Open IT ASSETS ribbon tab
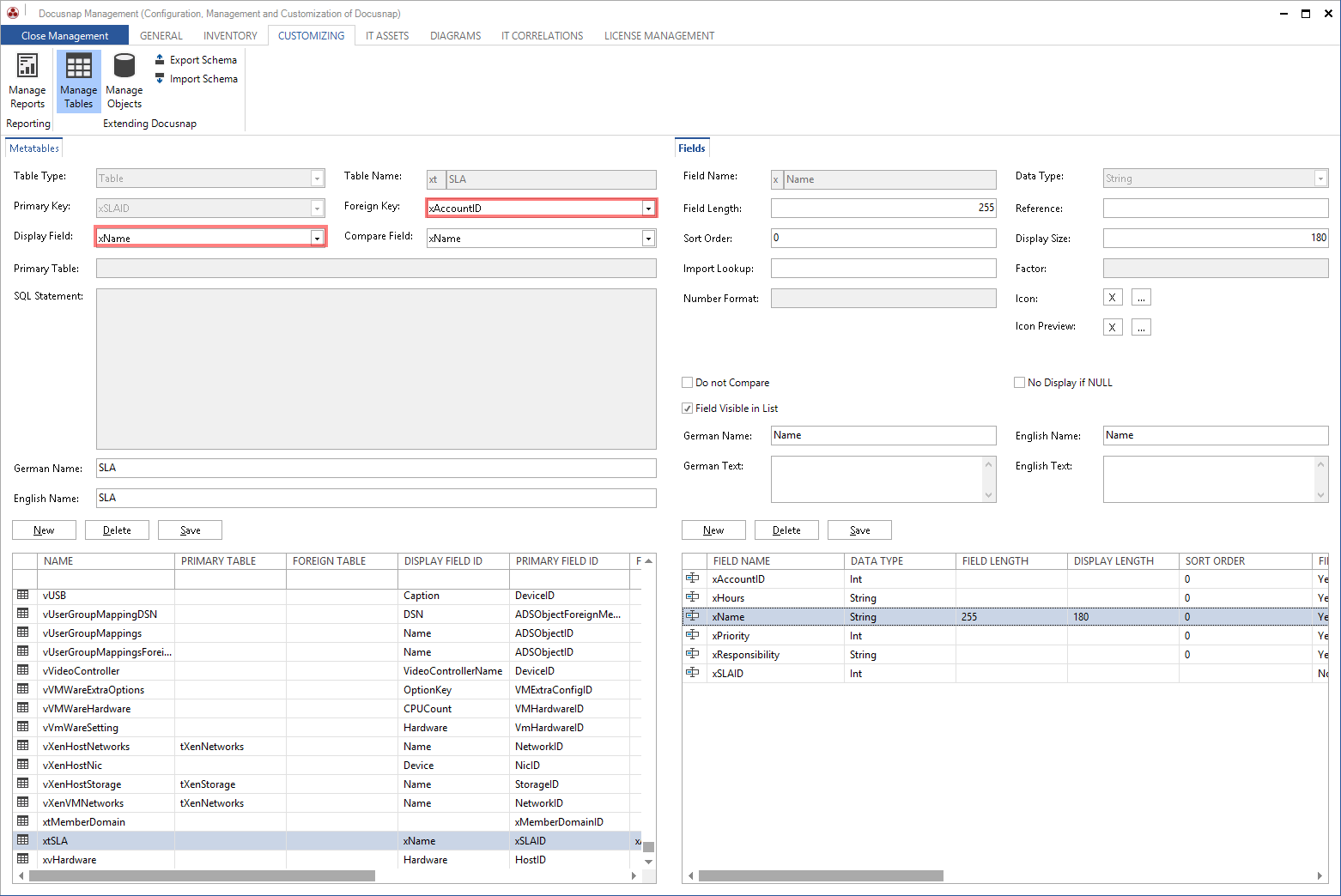This screenshot has width=1341, height=896. (x=387, y=36)
